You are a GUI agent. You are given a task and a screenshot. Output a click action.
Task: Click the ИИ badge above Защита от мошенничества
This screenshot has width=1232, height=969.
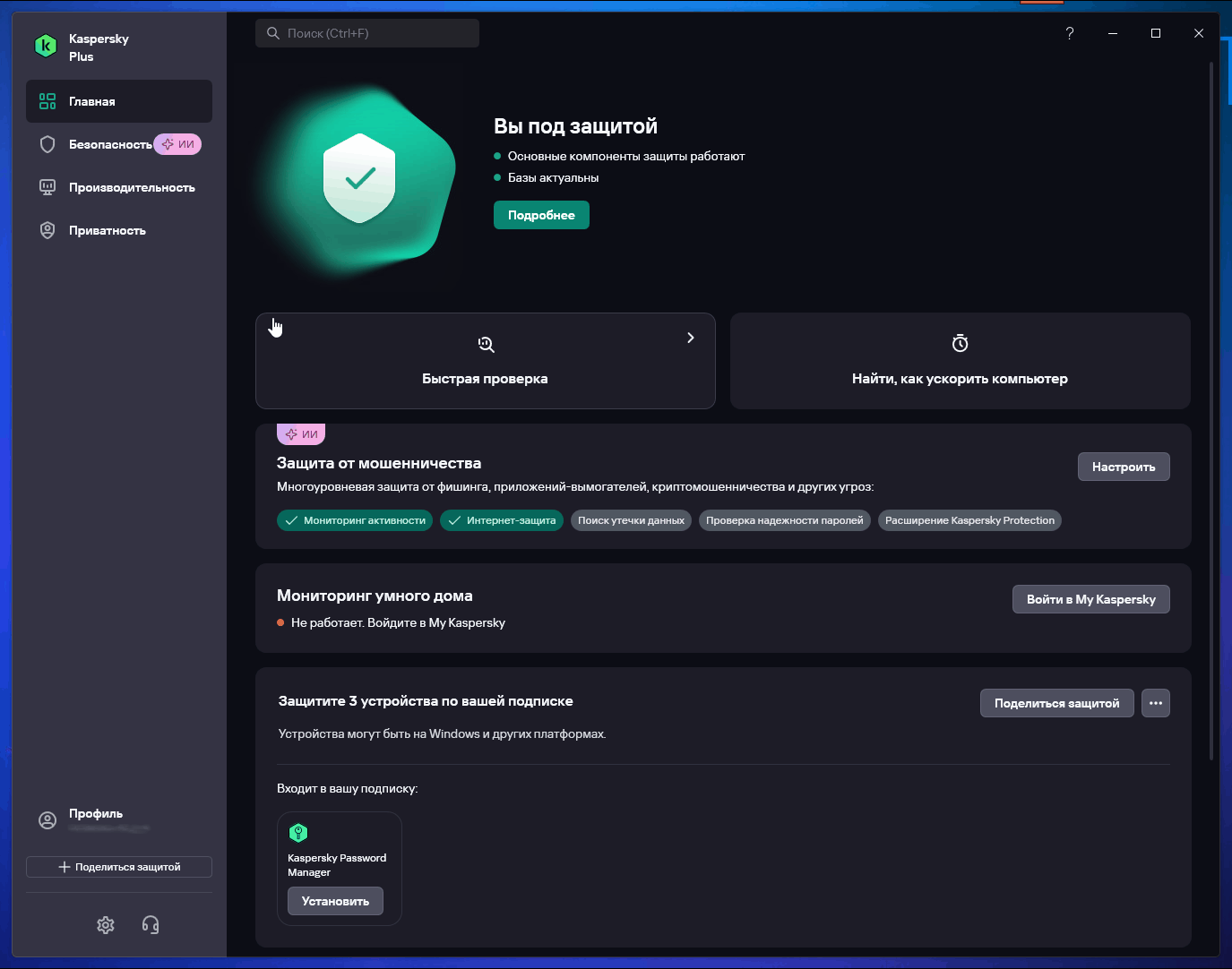click(301, 433)
